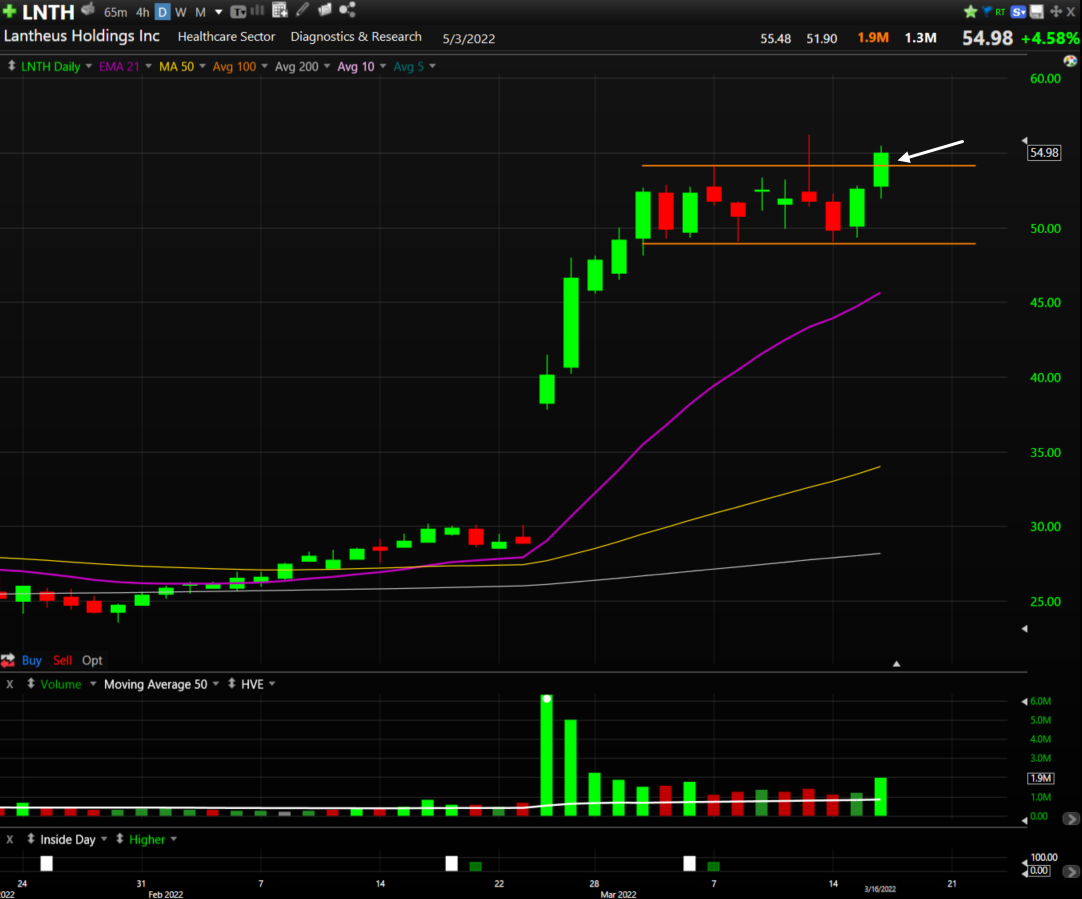Click the 1.3M average volume value
Viewport: 1082px width, 899px height.
[921, 37]
